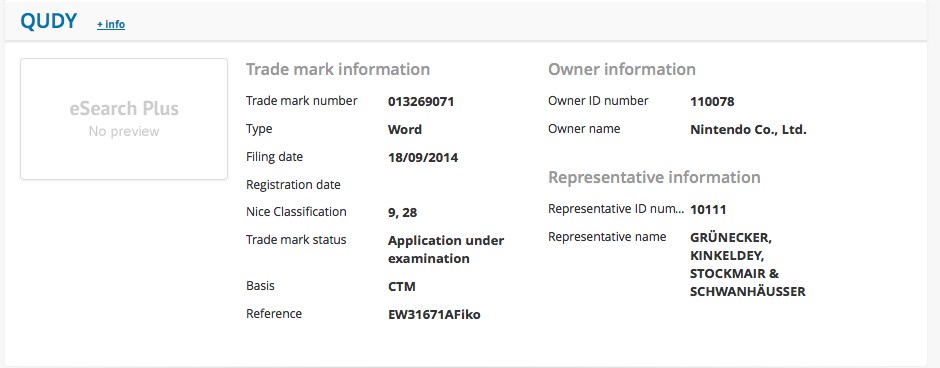Click the QUDY trade mark title
Image resolution: width=940 pixels, height=368 pixels.
(49, 22)
